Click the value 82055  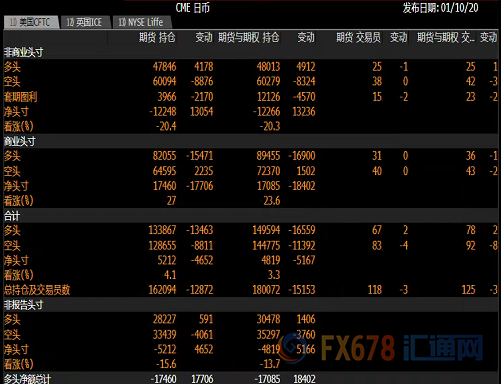[x=164, y=156]
